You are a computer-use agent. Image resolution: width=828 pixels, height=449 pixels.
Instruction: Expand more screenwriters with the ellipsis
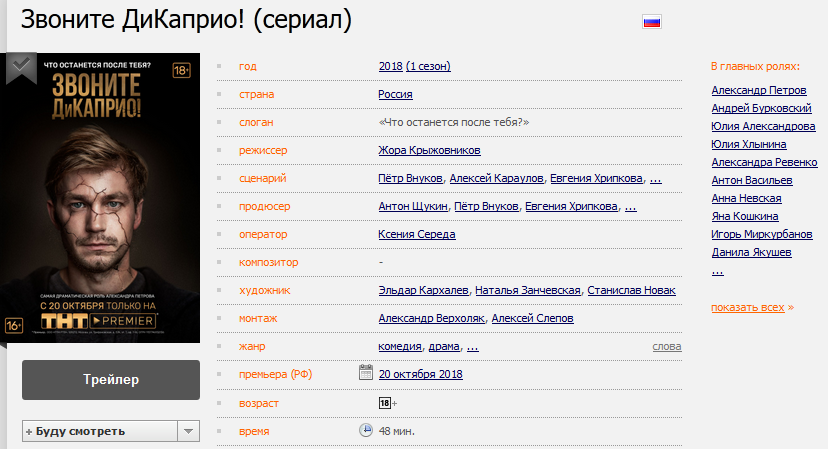[x=655, y=179]
